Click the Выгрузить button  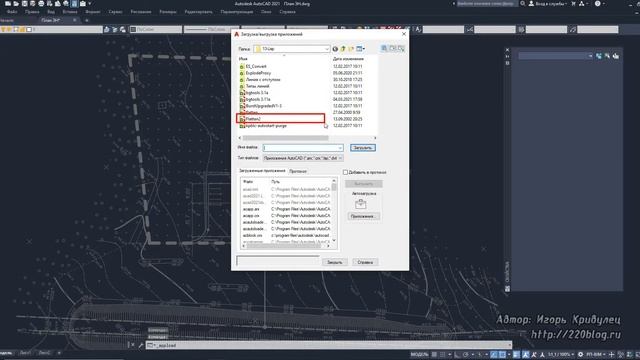(363, 184)
